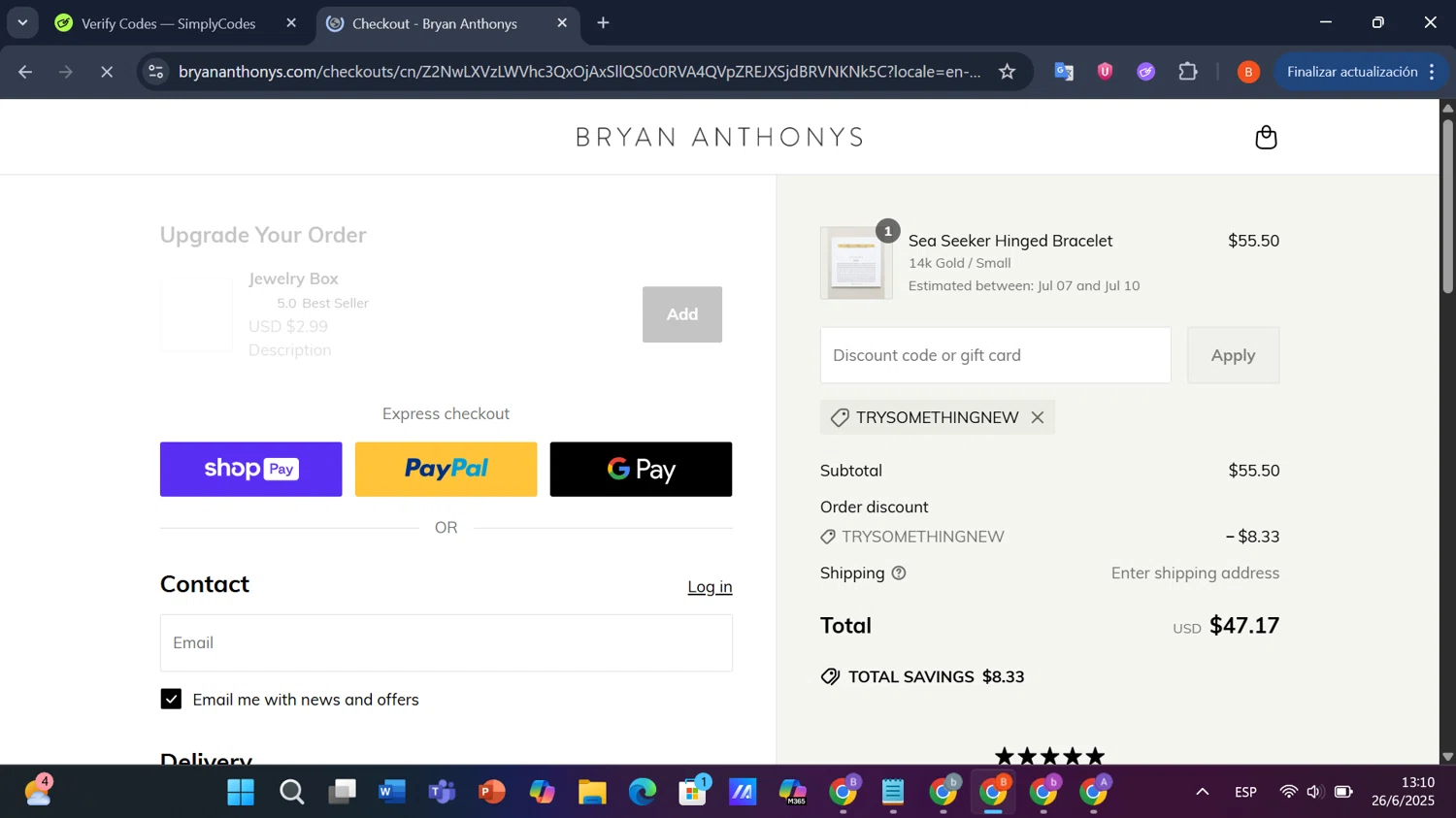Viewport: 1456px width, 818px height.
Task: Apply the discount code
Action: click(x=1233, y=355)
